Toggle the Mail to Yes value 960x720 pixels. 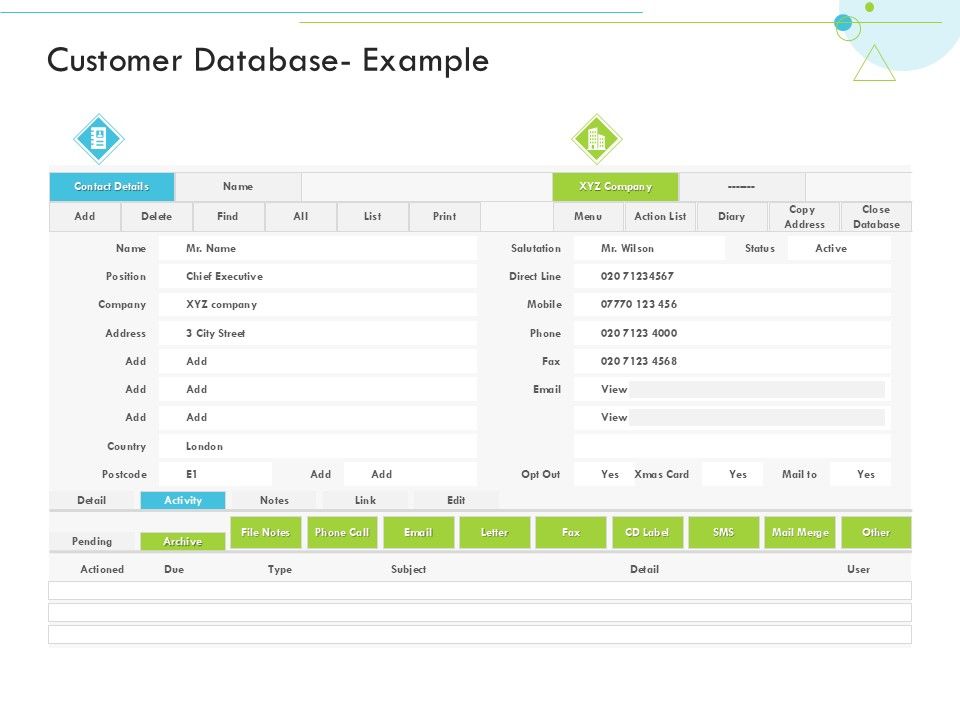pyautogui.click(x=865, y=475)
